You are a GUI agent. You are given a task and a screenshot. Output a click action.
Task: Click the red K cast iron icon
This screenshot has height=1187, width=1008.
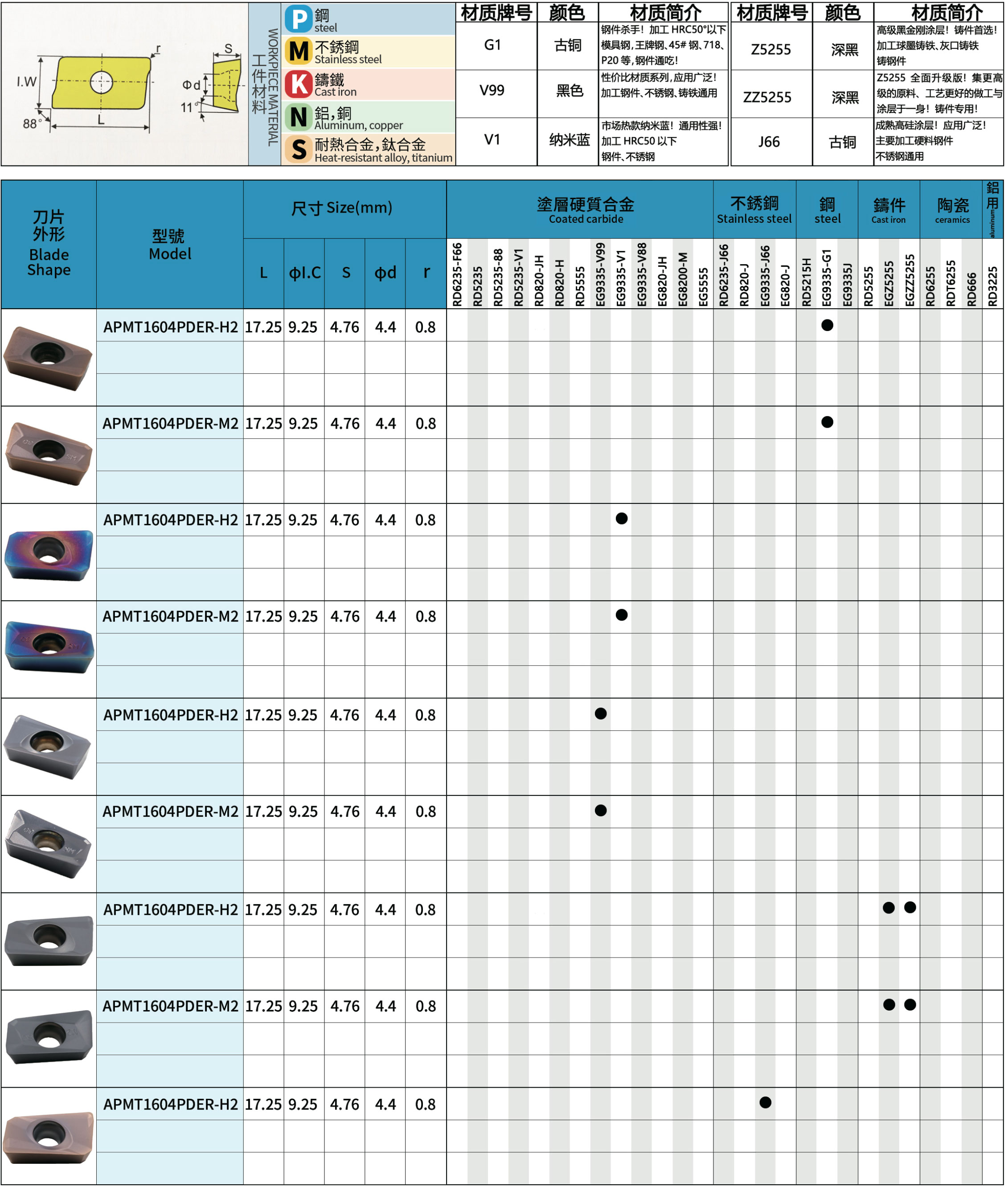(x=298, y=84)
